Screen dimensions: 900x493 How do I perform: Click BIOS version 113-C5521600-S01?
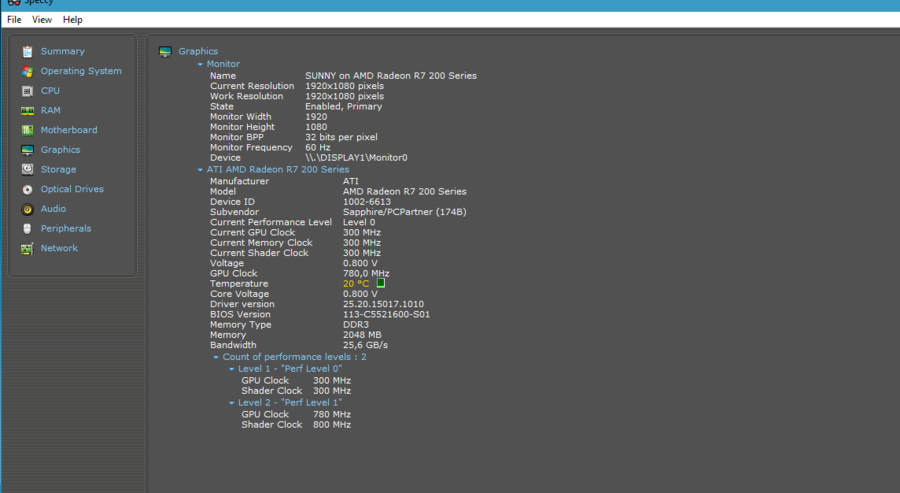pos(386,314)
